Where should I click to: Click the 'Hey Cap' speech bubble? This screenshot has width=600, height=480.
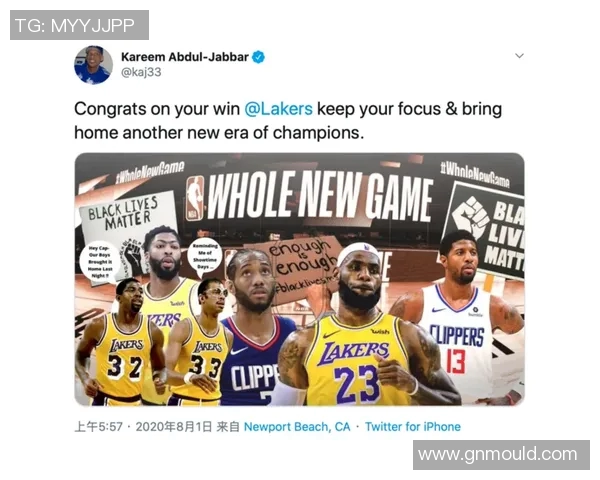[x=99, y=261]
